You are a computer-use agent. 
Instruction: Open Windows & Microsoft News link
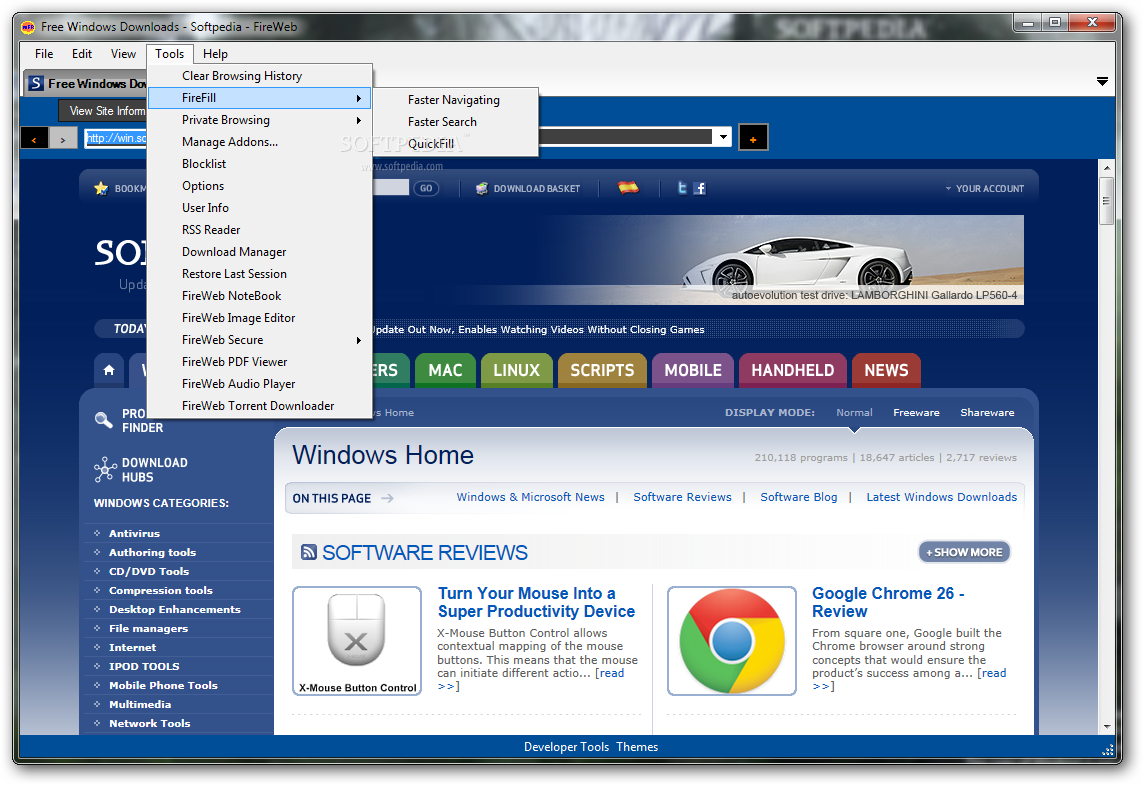click(x=531, y=497)
